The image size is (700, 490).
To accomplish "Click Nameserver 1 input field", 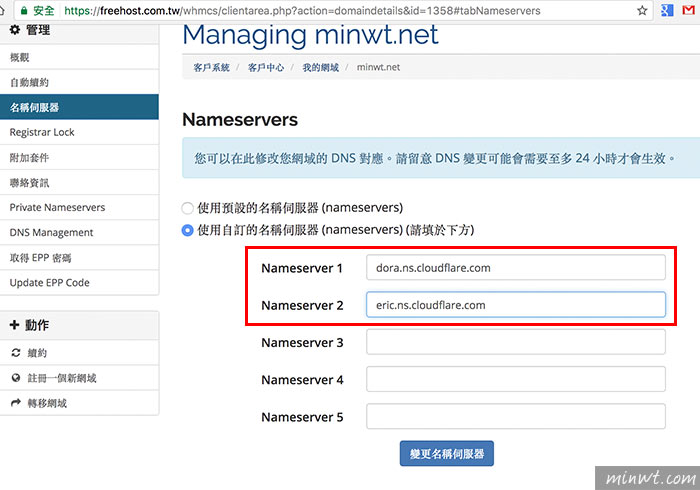I will 516,268.
